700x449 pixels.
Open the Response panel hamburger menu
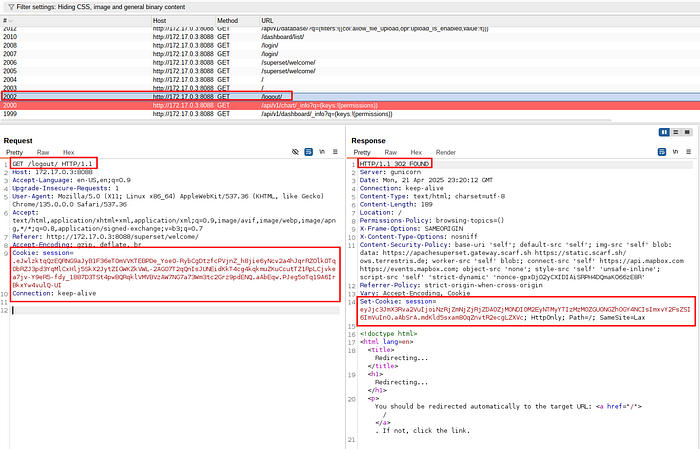(688, 152)
